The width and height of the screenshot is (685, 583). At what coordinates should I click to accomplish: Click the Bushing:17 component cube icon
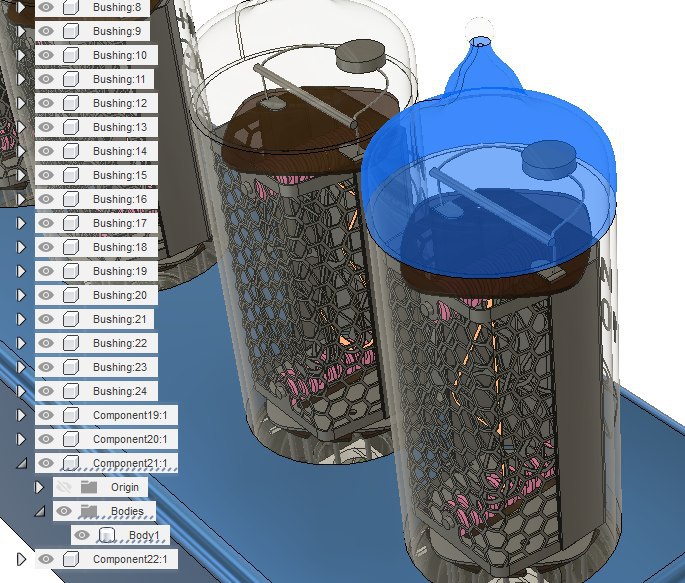[71, 223]
